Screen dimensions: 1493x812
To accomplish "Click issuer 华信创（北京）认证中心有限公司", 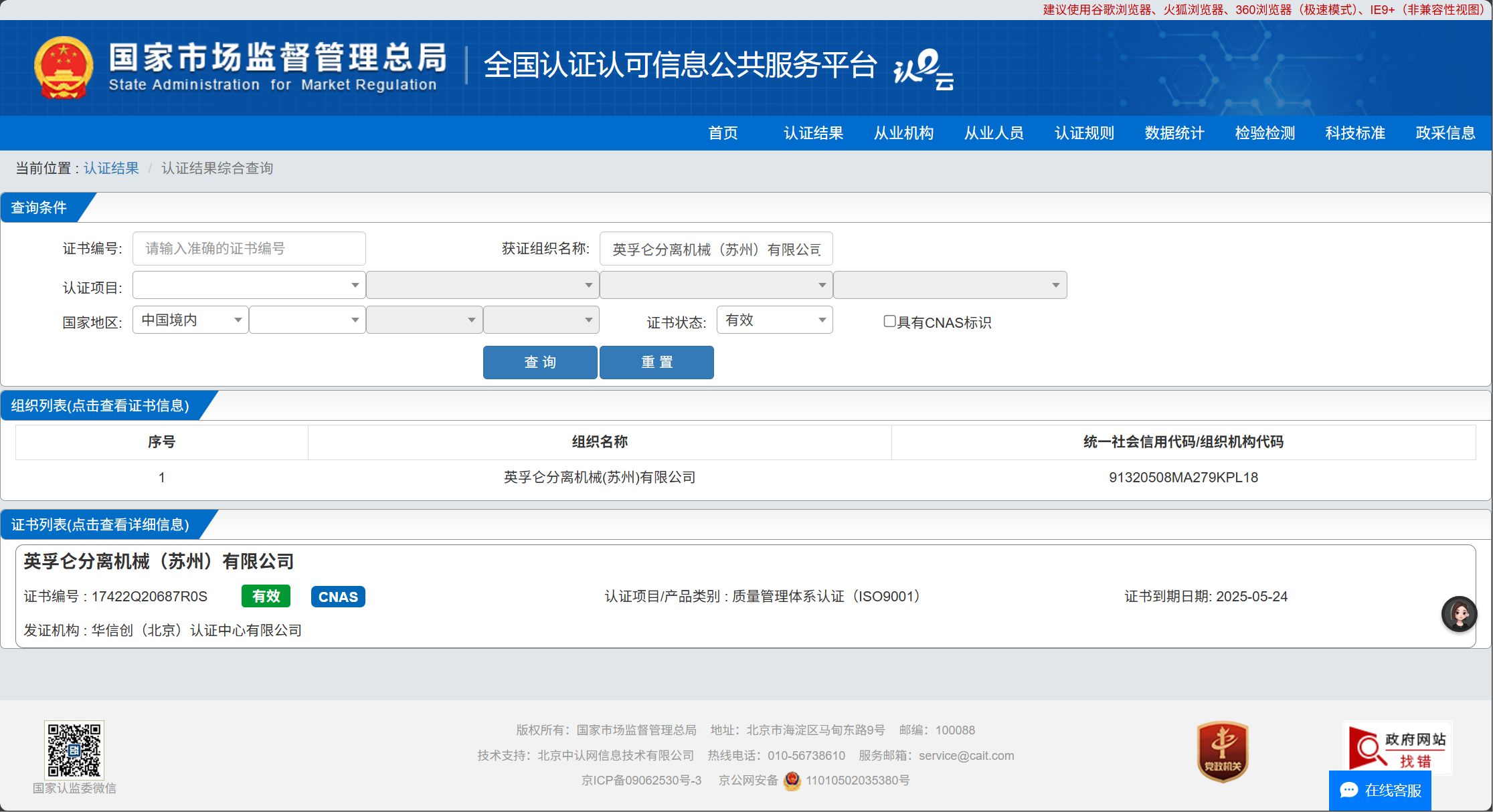I will coord(197,630).
